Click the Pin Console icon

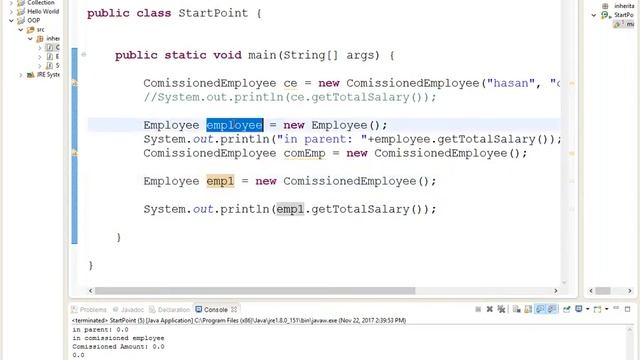tap(567, 309)
